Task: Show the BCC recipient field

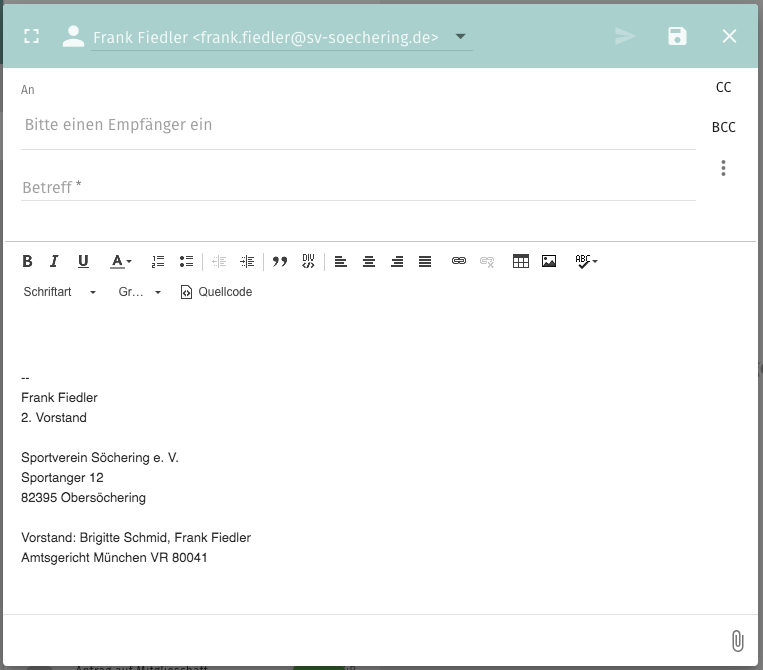Action: tap(723, 127)
